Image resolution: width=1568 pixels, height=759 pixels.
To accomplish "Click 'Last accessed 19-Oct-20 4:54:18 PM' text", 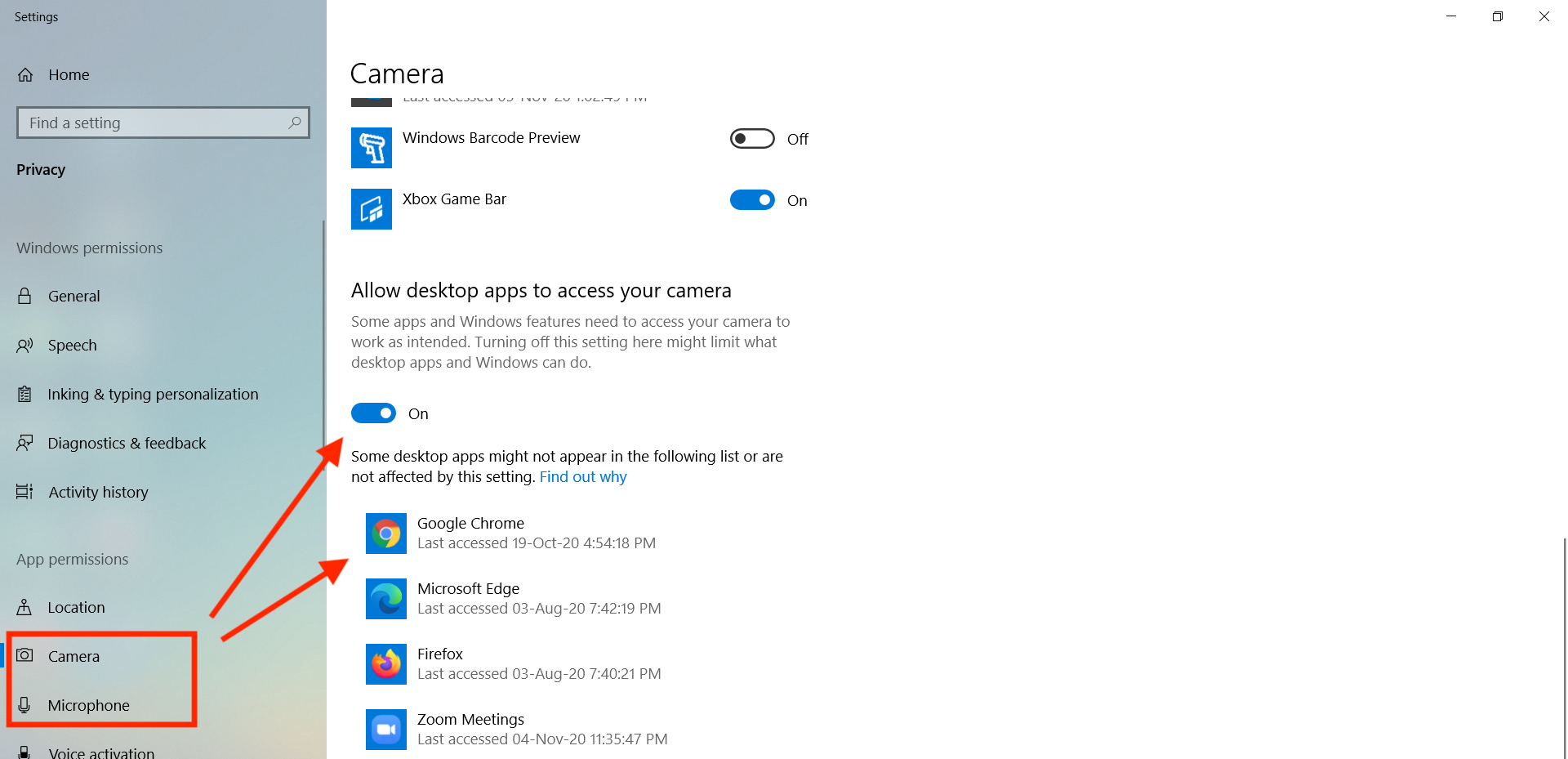I will 537,543.
